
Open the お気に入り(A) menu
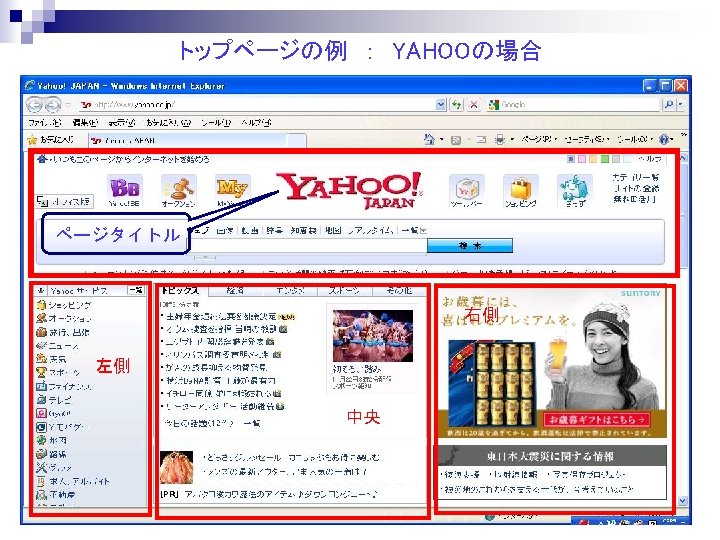point(169,123)
